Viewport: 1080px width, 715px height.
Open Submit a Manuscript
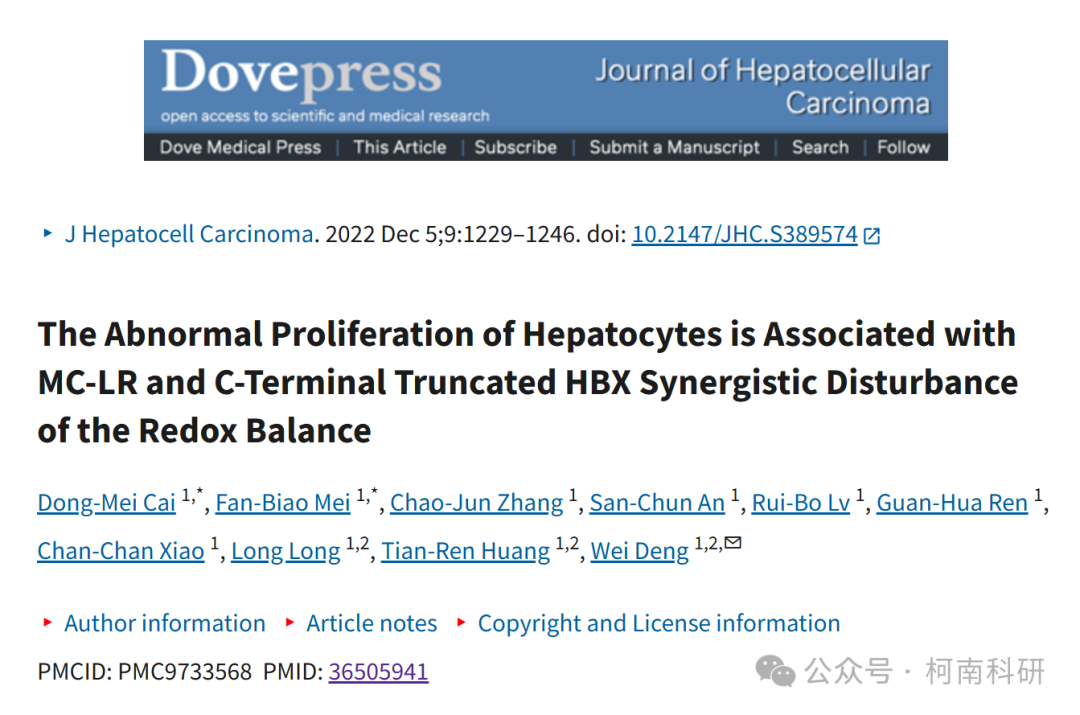674,147
